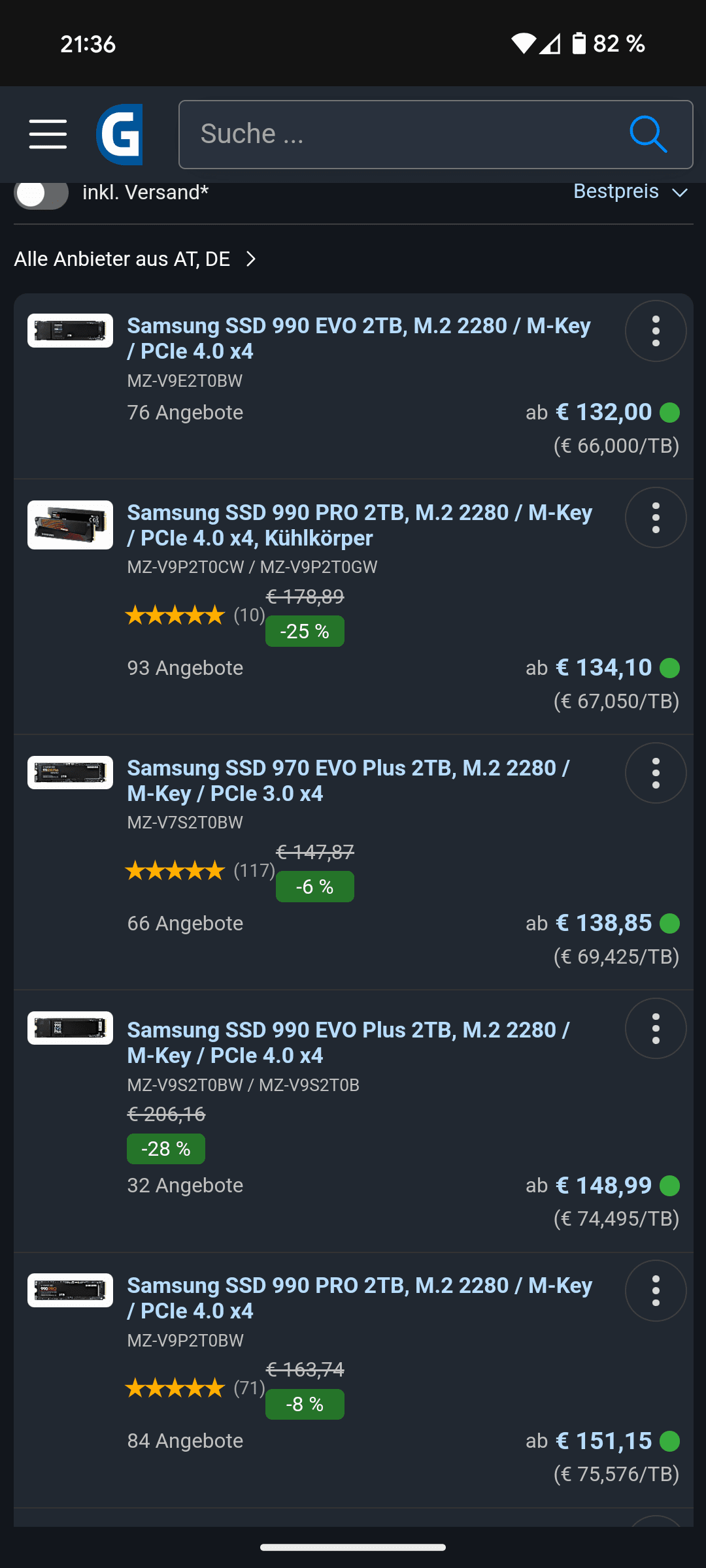Expand Alle Anbieter aus AT, DE
Viewport: 706px width, 1568px height.
click(135, 259)
